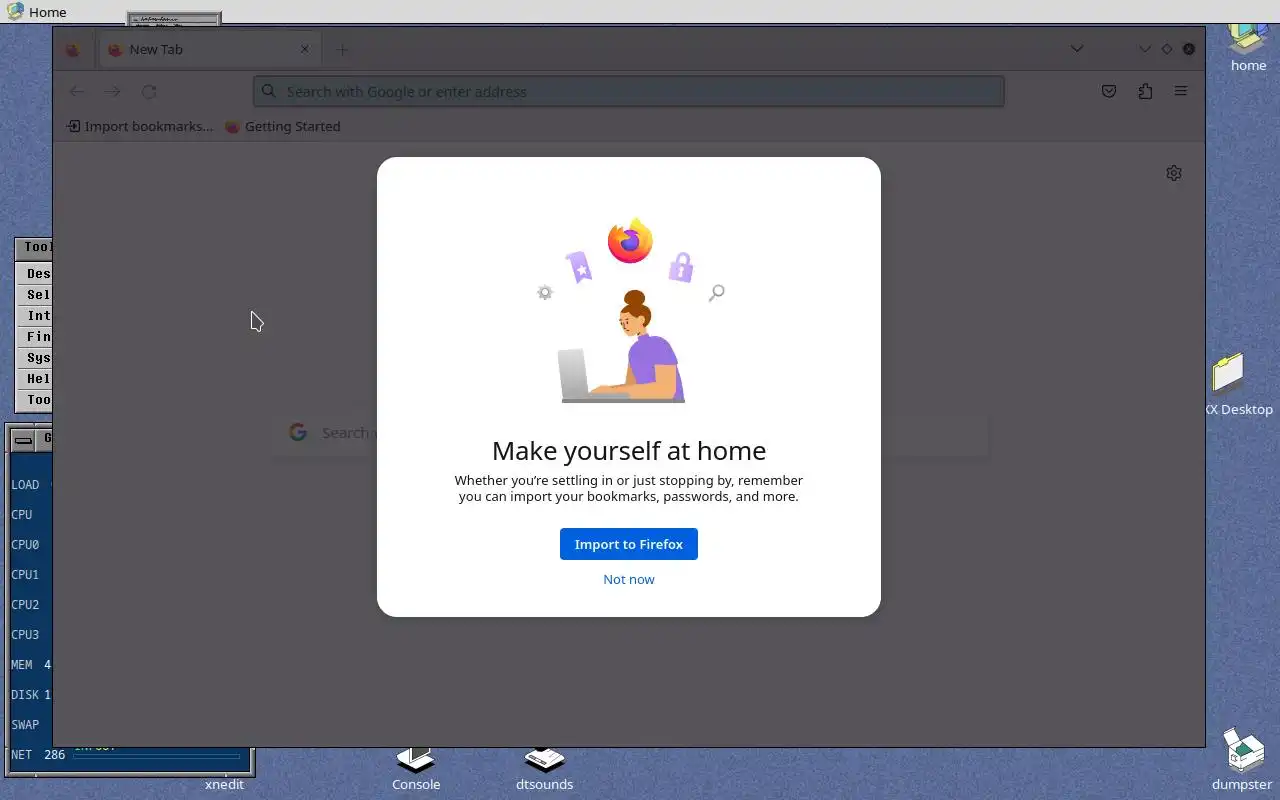Click the Back navigation arrow
This screenshot has height=800, width=1280.
(77, 91)
